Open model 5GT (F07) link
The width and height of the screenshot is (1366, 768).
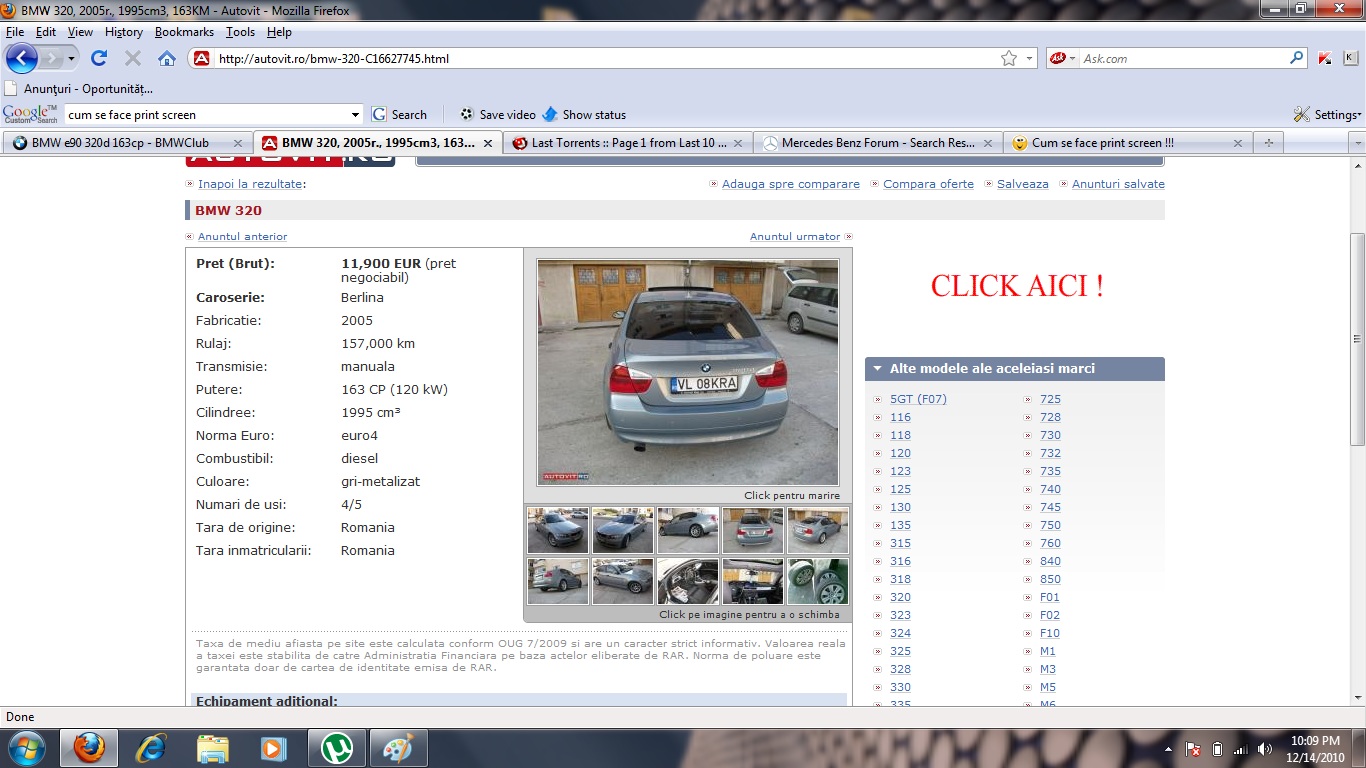point(918,399)
